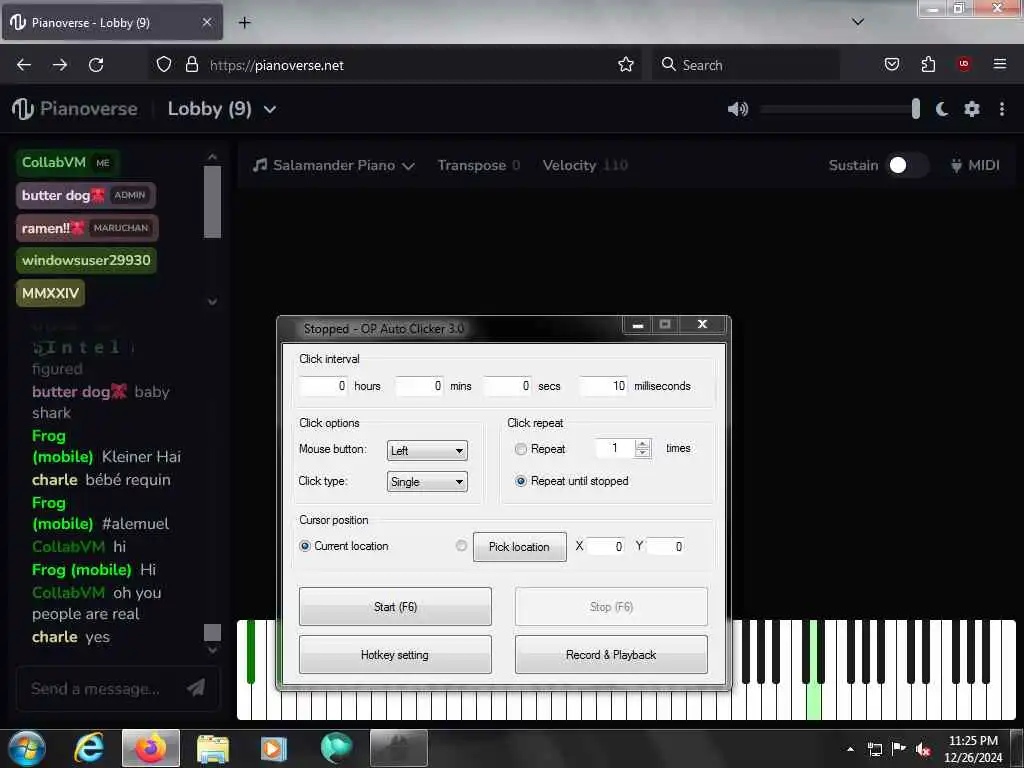Screen dimensions: 1024x768
Task: Click muted volume tray icon
Action: (x=923, y=749)
